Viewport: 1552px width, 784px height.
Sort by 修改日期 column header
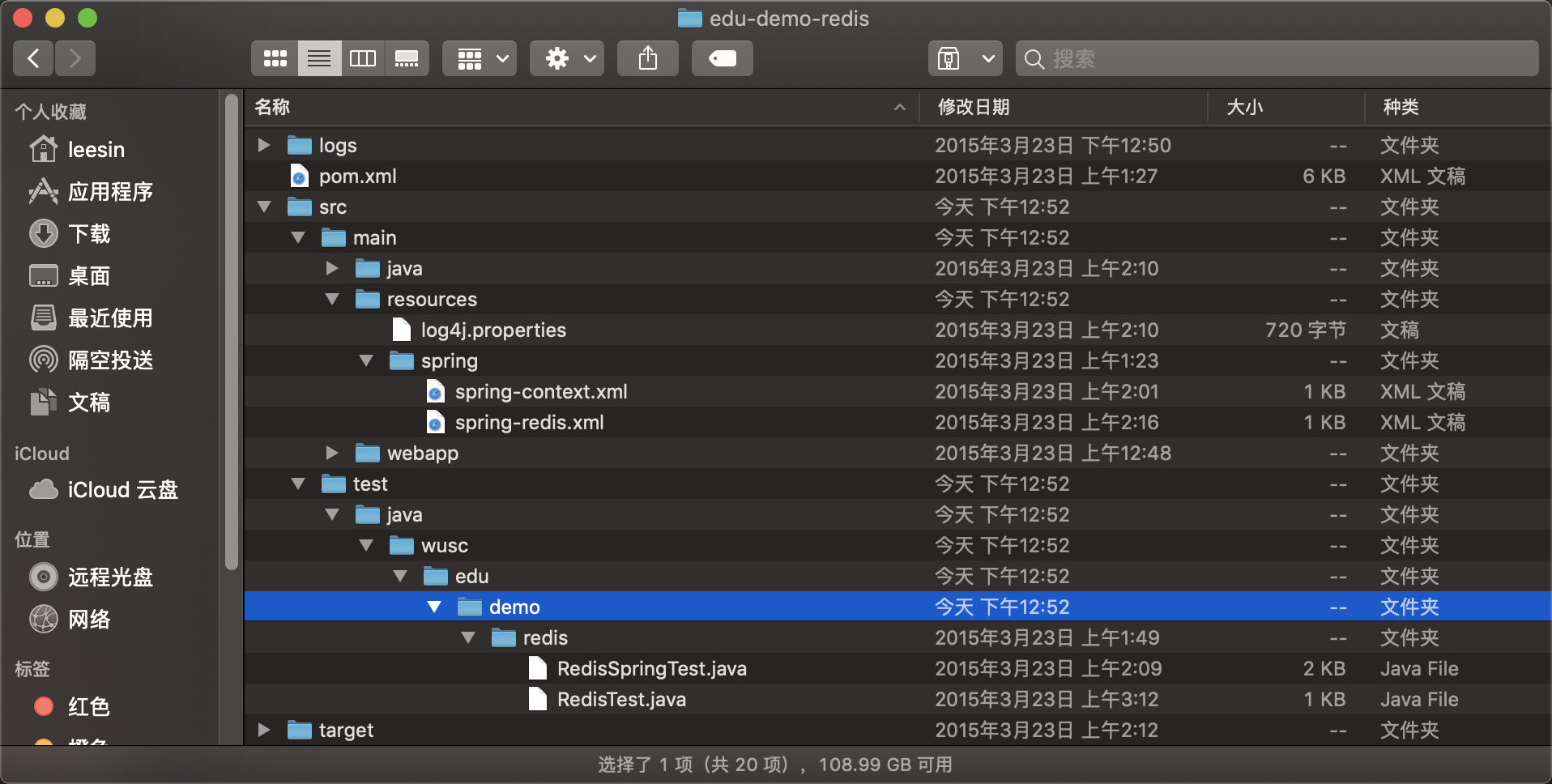coord(1063,107)
